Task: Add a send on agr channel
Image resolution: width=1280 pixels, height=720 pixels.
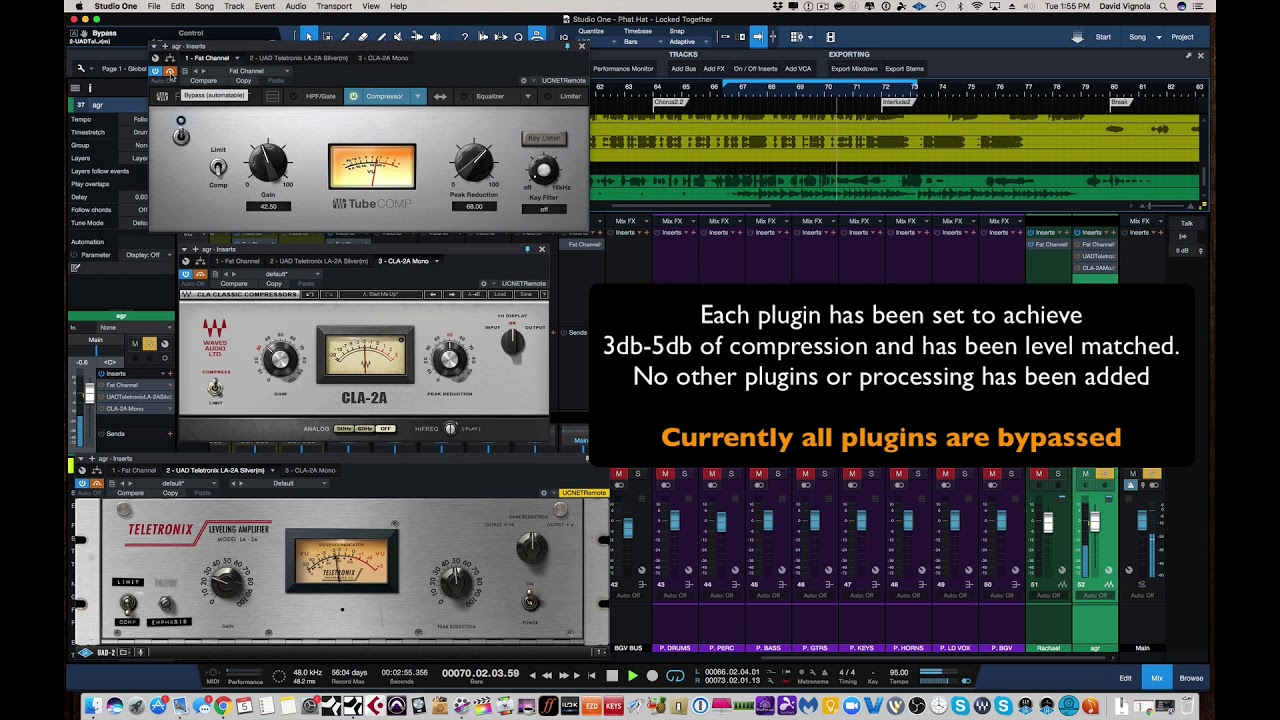Action: point(169,434)
